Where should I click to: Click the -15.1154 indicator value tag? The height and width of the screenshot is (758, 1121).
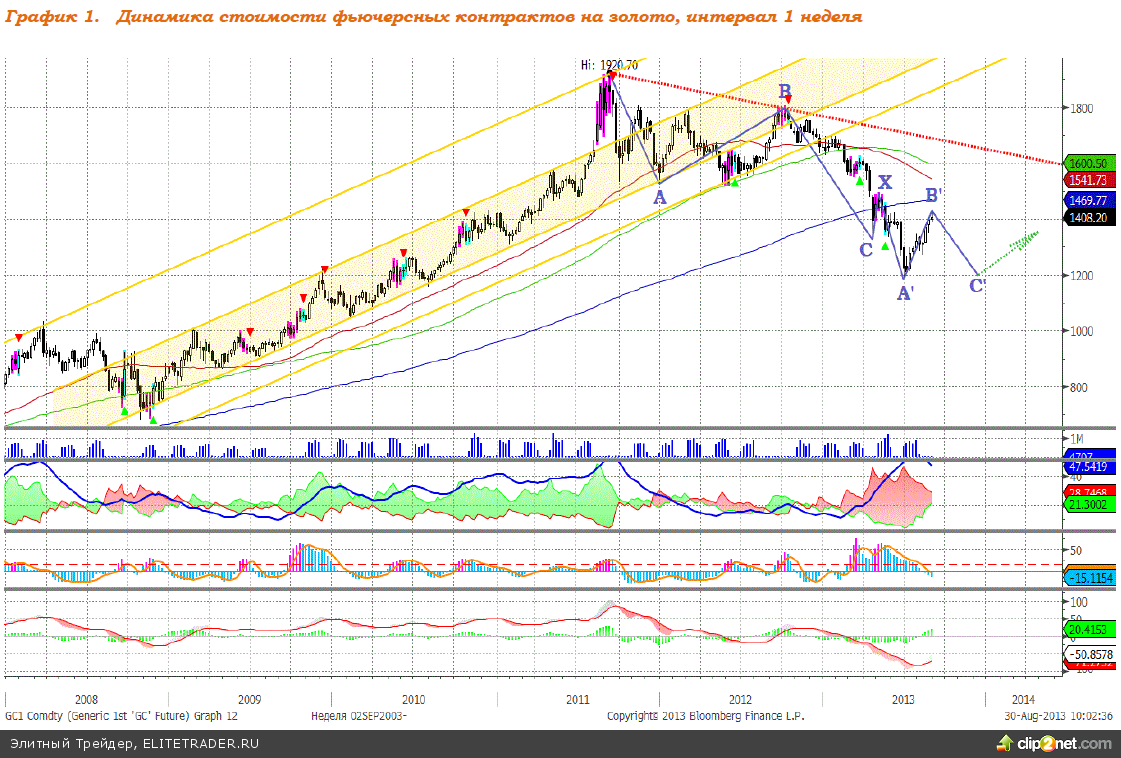point(1088,578)
